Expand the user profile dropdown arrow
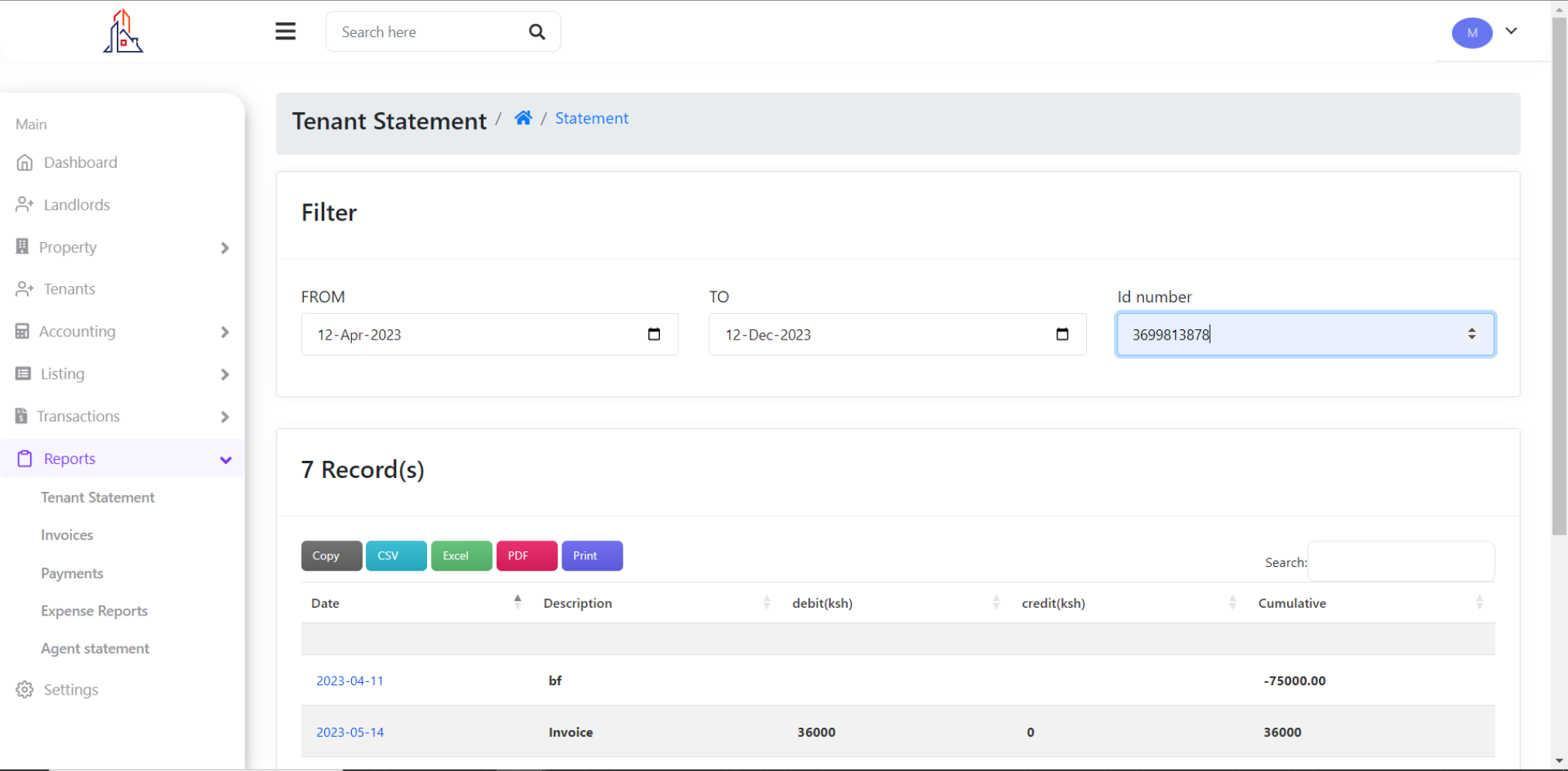Viewport: 1568px width, 771px height. coord(1511,32)
